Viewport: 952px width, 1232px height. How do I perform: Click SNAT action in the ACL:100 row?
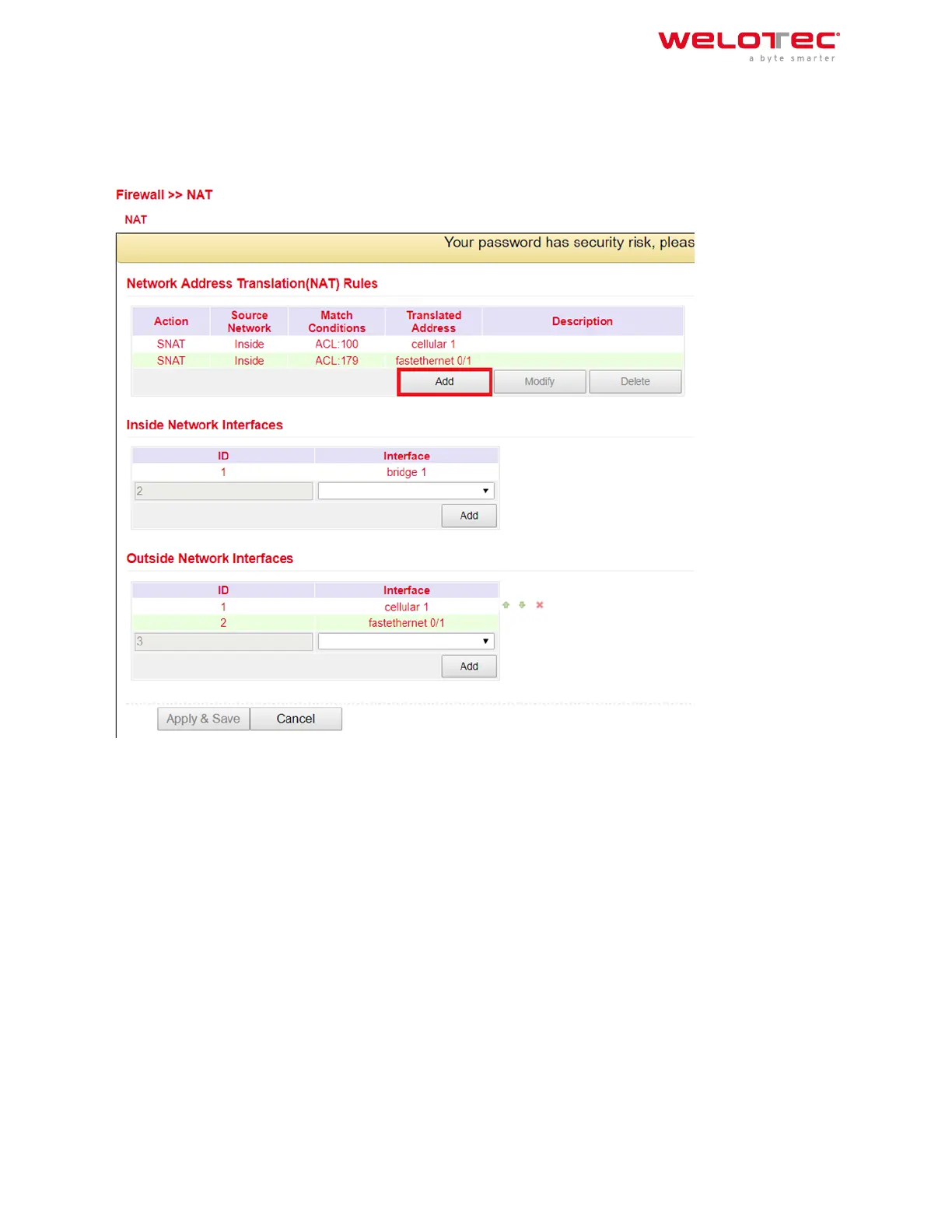171,344
